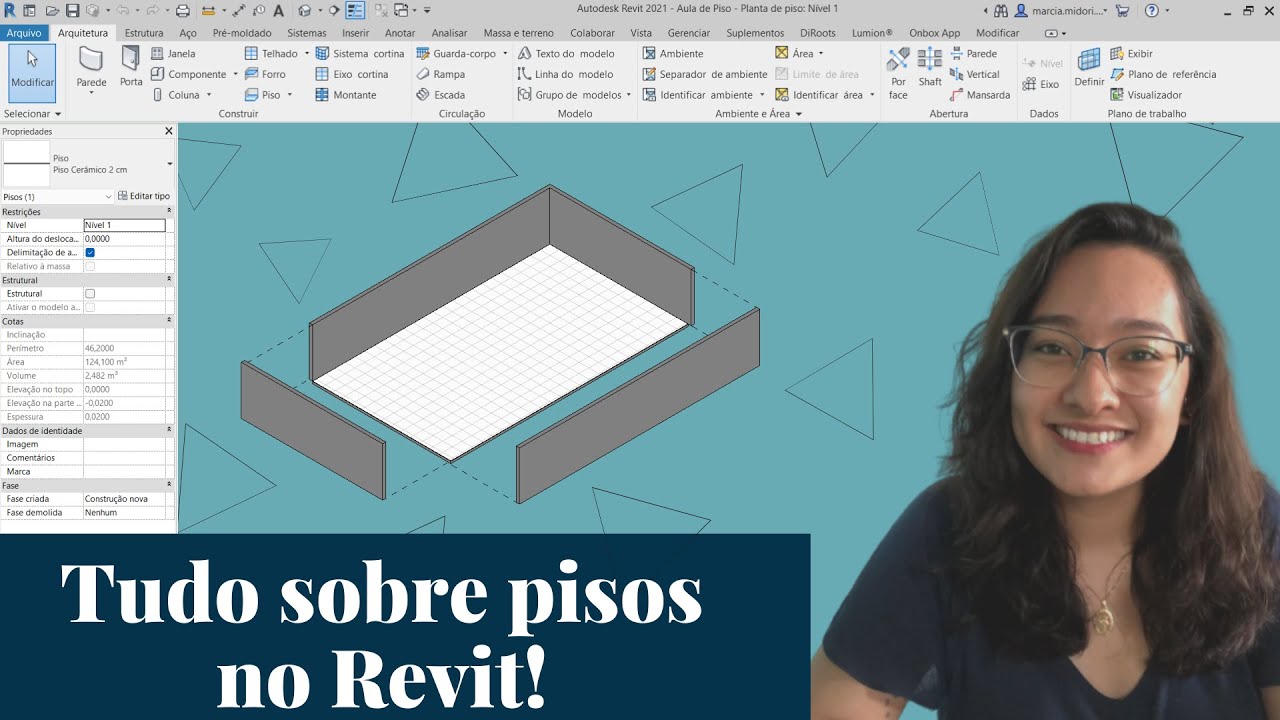Select the Escada stair tool
Image resolution: width=1280 pixels, height=720 pixels.
click(x=440, y=95)
